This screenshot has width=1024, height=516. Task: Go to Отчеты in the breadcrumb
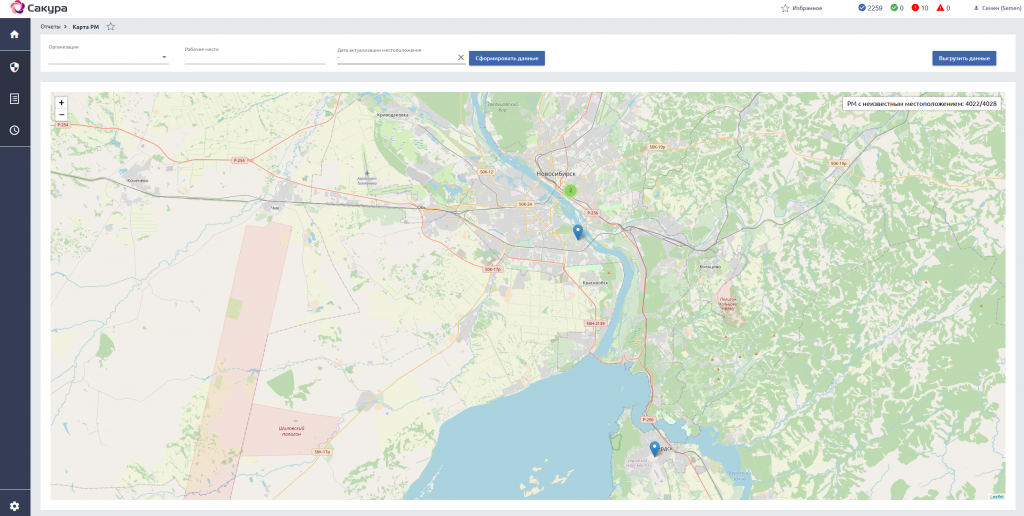coord(50,27)
